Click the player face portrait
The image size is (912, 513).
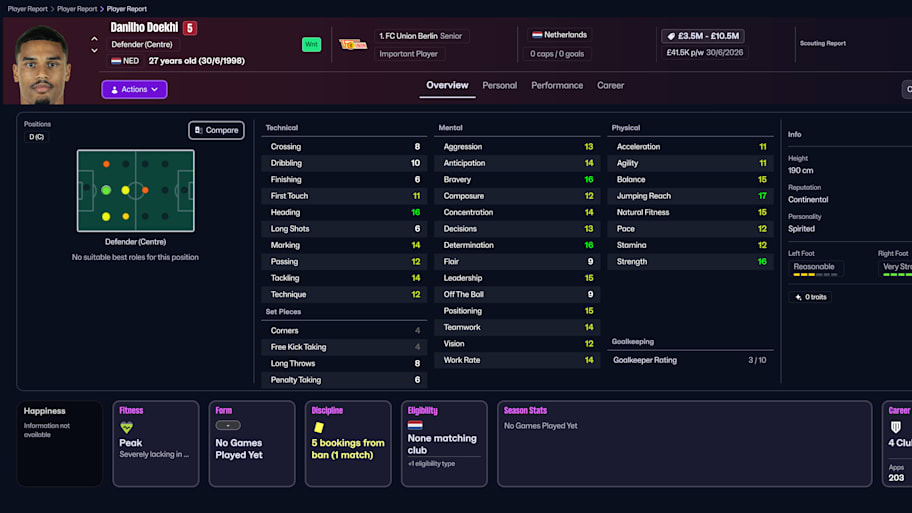tap(41, 65)
